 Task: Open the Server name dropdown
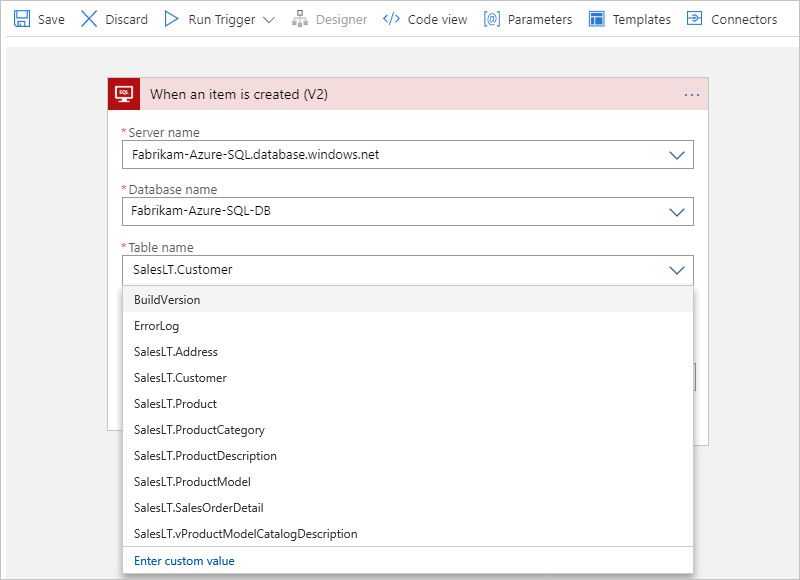click(677, 154)
